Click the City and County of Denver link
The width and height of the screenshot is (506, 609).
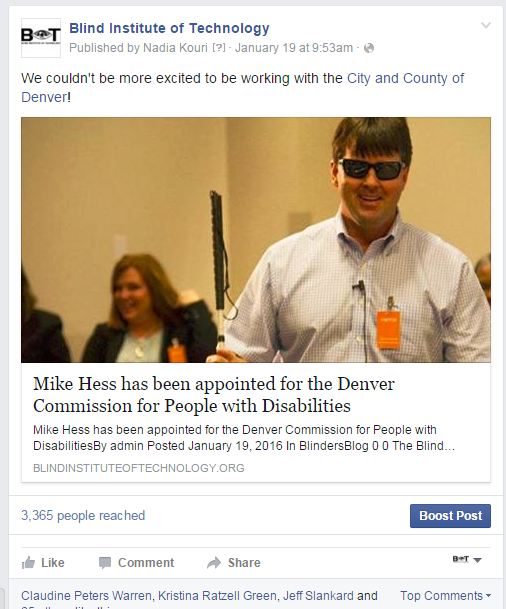[x=243, y=87]
